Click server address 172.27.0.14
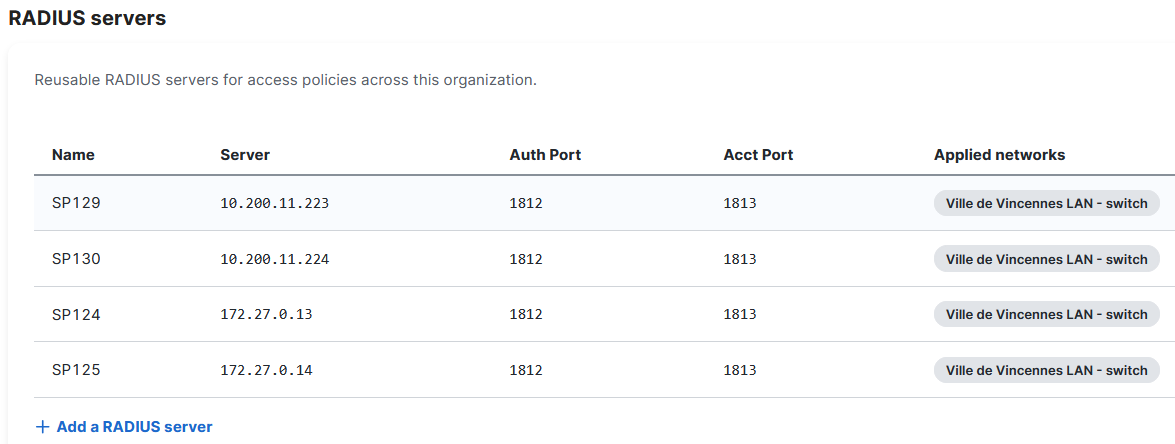 [x=266, y=370]
